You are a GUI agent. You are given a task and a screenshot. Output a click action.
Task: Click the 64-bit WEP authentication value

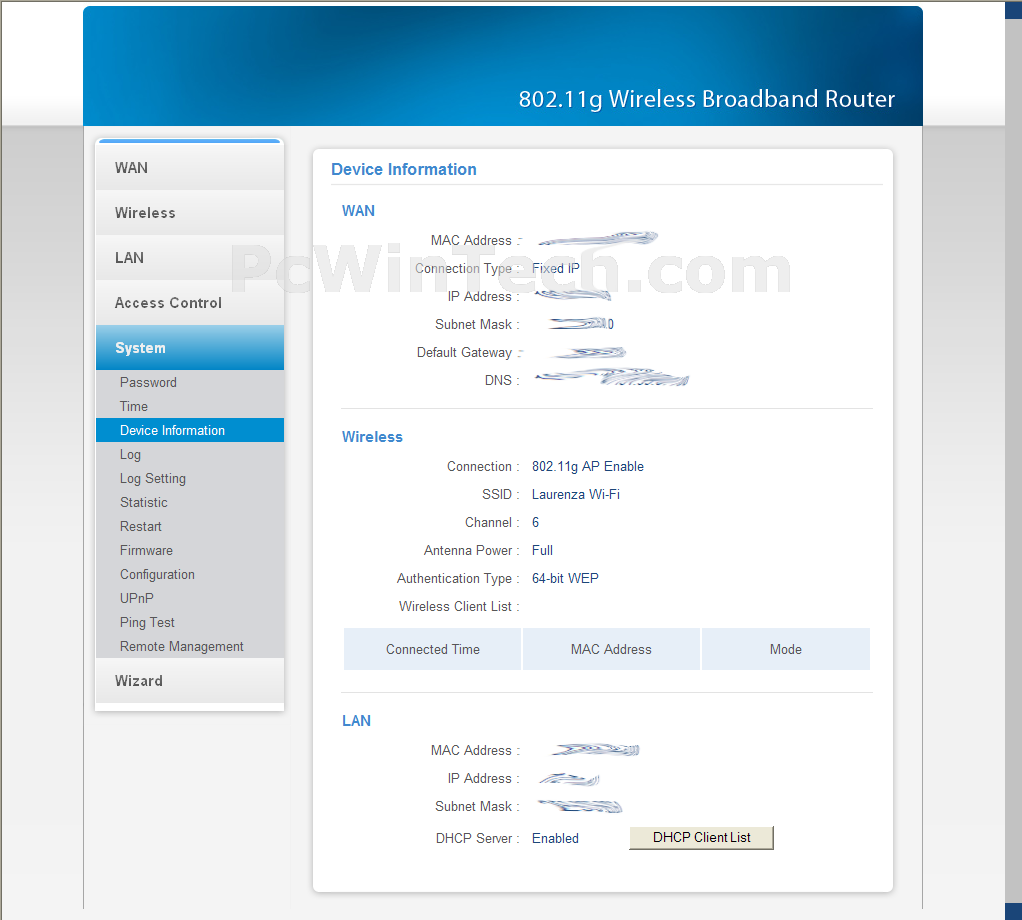[x=565, y=579]
